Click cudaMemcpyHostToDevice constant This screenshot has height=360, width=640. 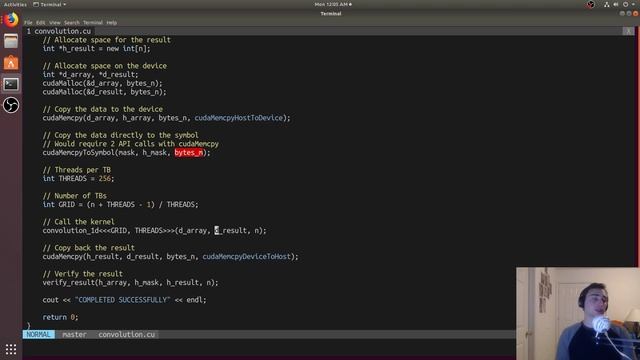238,118
